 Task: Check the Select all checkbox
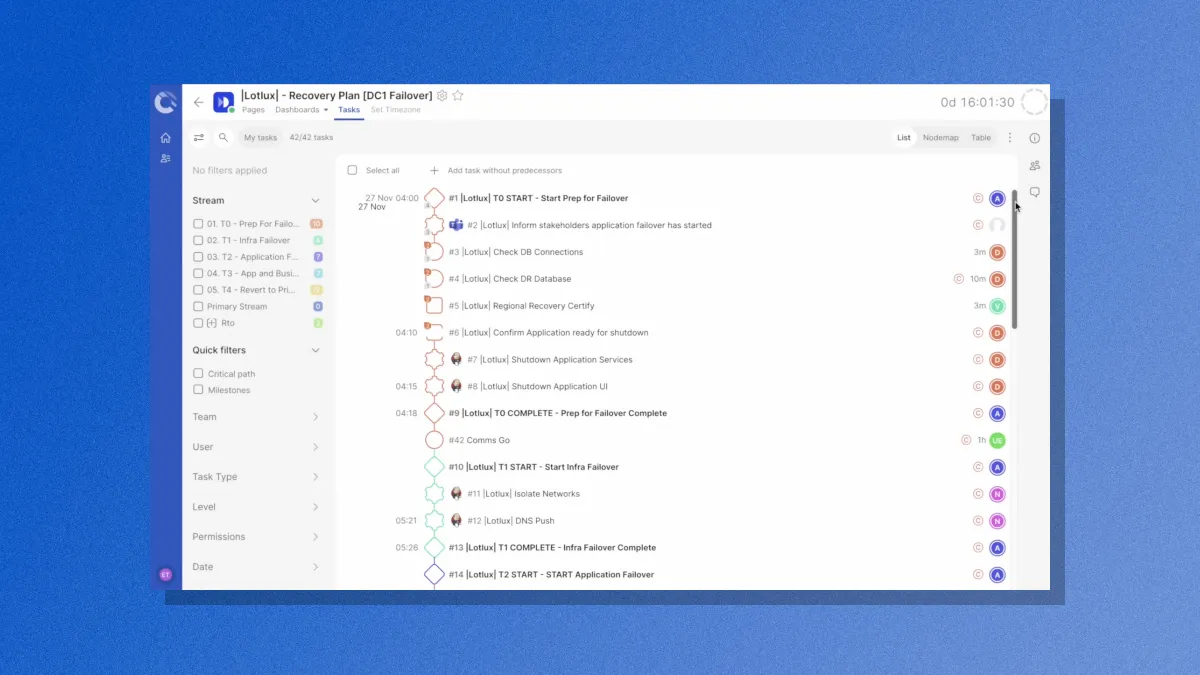tap(352, 170)
